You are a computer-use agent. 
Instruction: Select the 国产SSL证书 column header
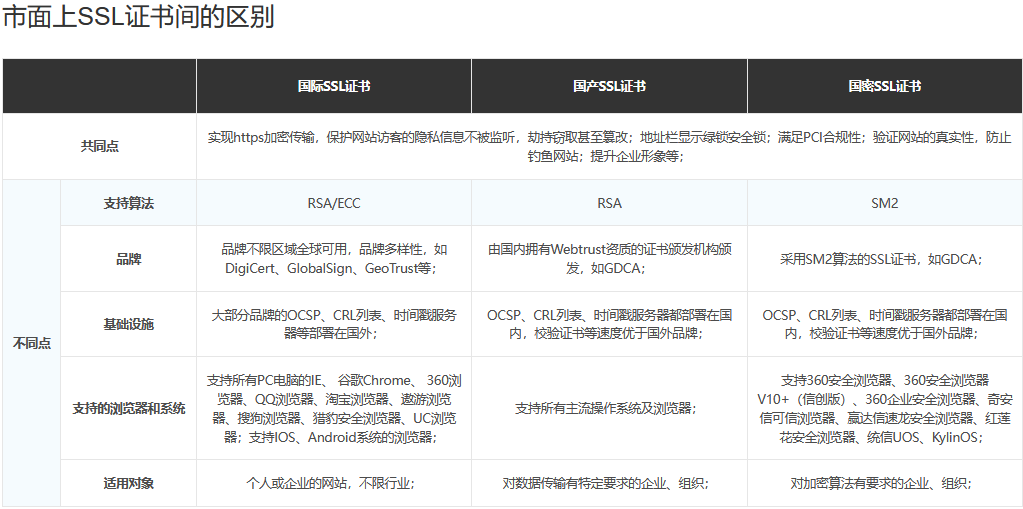click(x=609, y=86)
